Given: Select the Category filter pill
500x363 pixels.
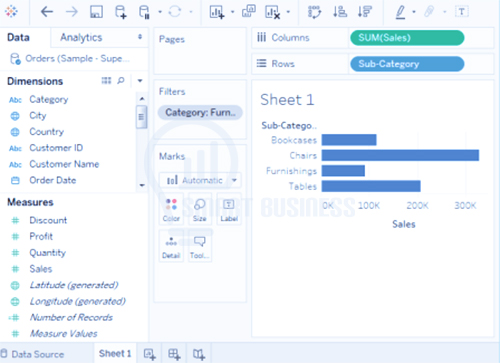Looking at the screenshot, I should point(200,112).
